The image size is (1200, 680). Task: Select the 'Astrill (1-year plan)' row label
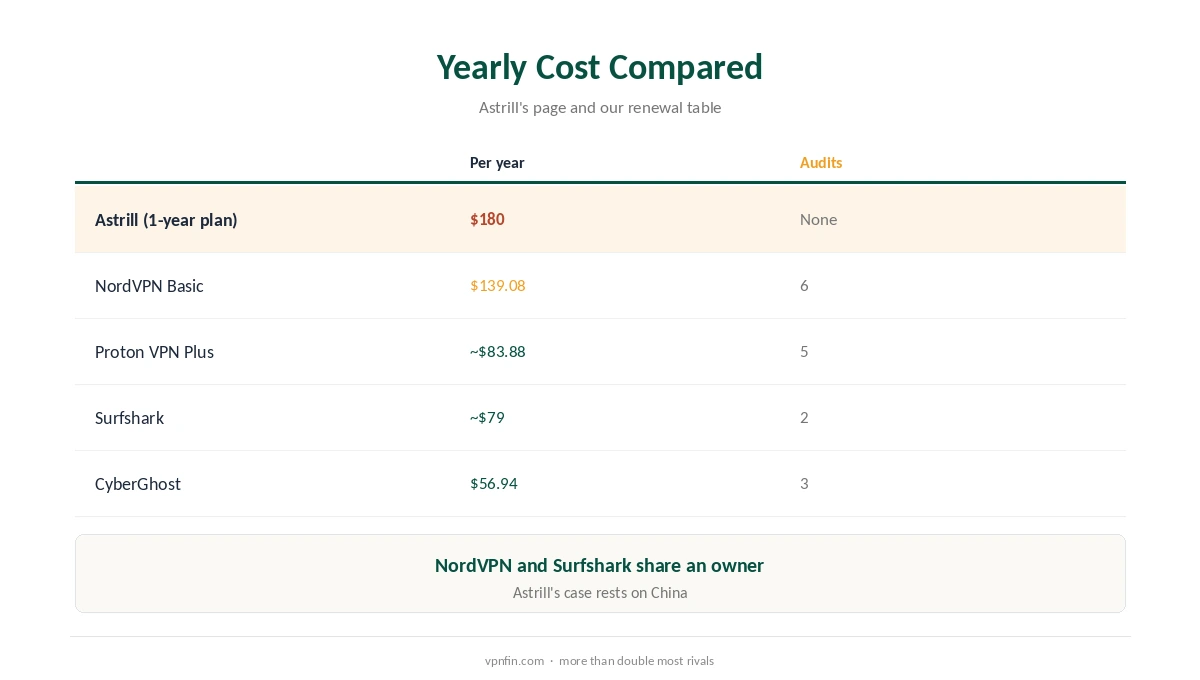166,220
